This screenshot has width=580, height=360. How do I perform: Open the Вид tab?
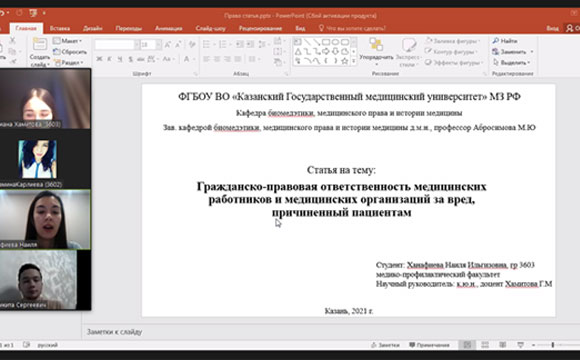click(300, 28)
